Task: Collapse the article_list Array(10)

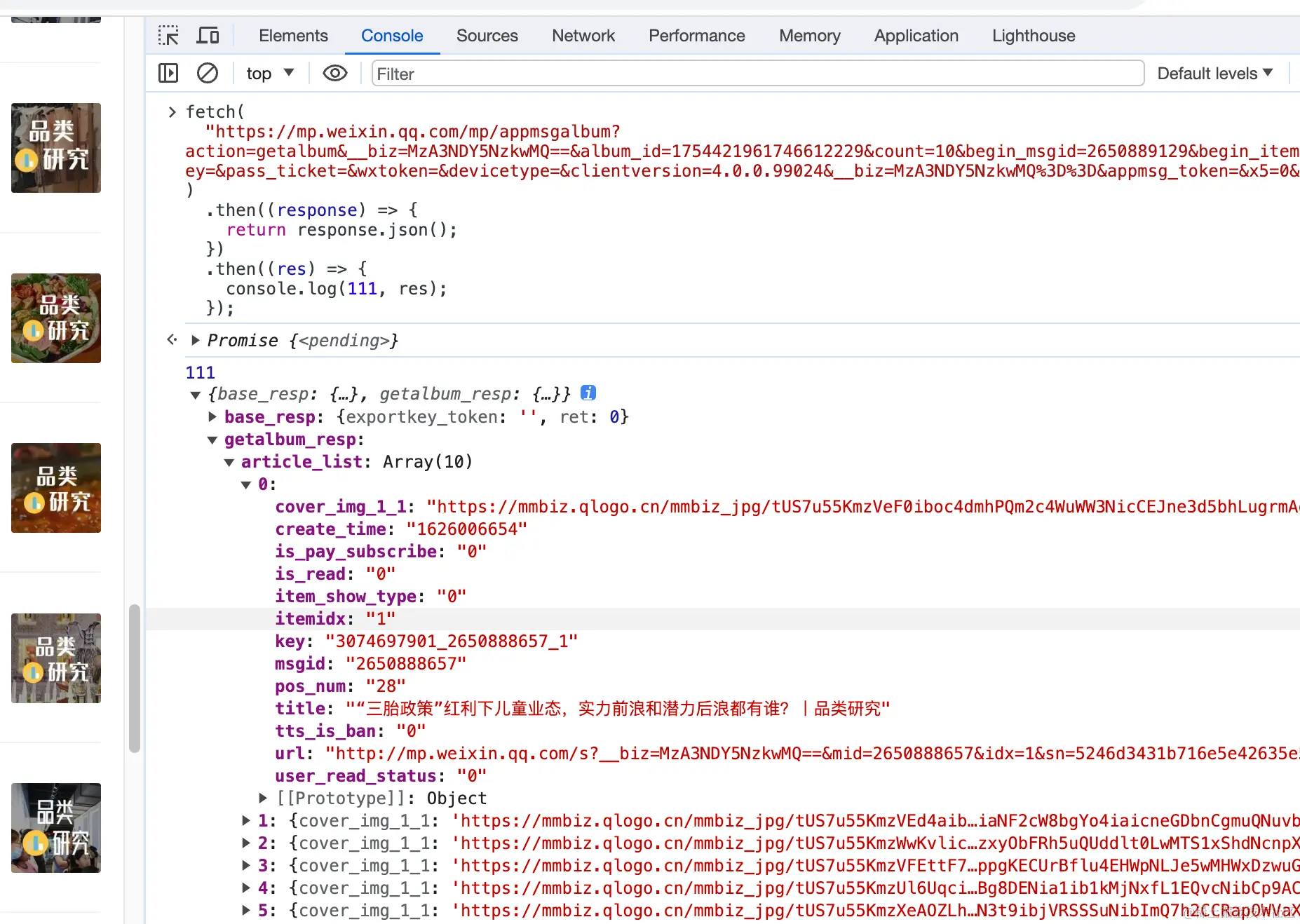Action: click(229, 463)
